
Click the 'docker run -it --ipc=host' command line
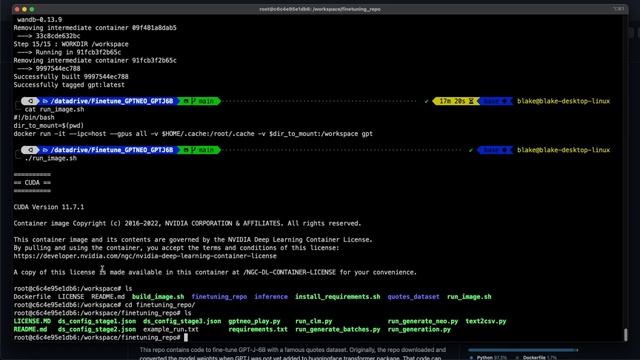193,133
